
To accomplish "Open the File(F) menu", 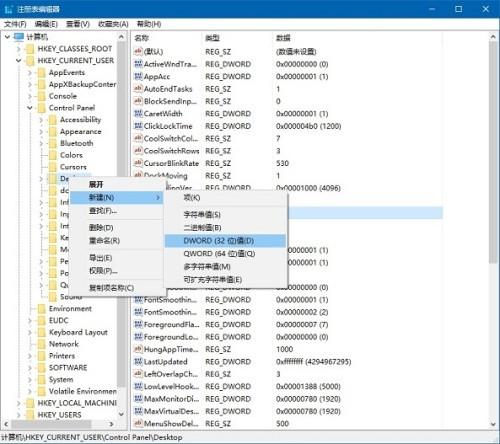I will [15, 24].
